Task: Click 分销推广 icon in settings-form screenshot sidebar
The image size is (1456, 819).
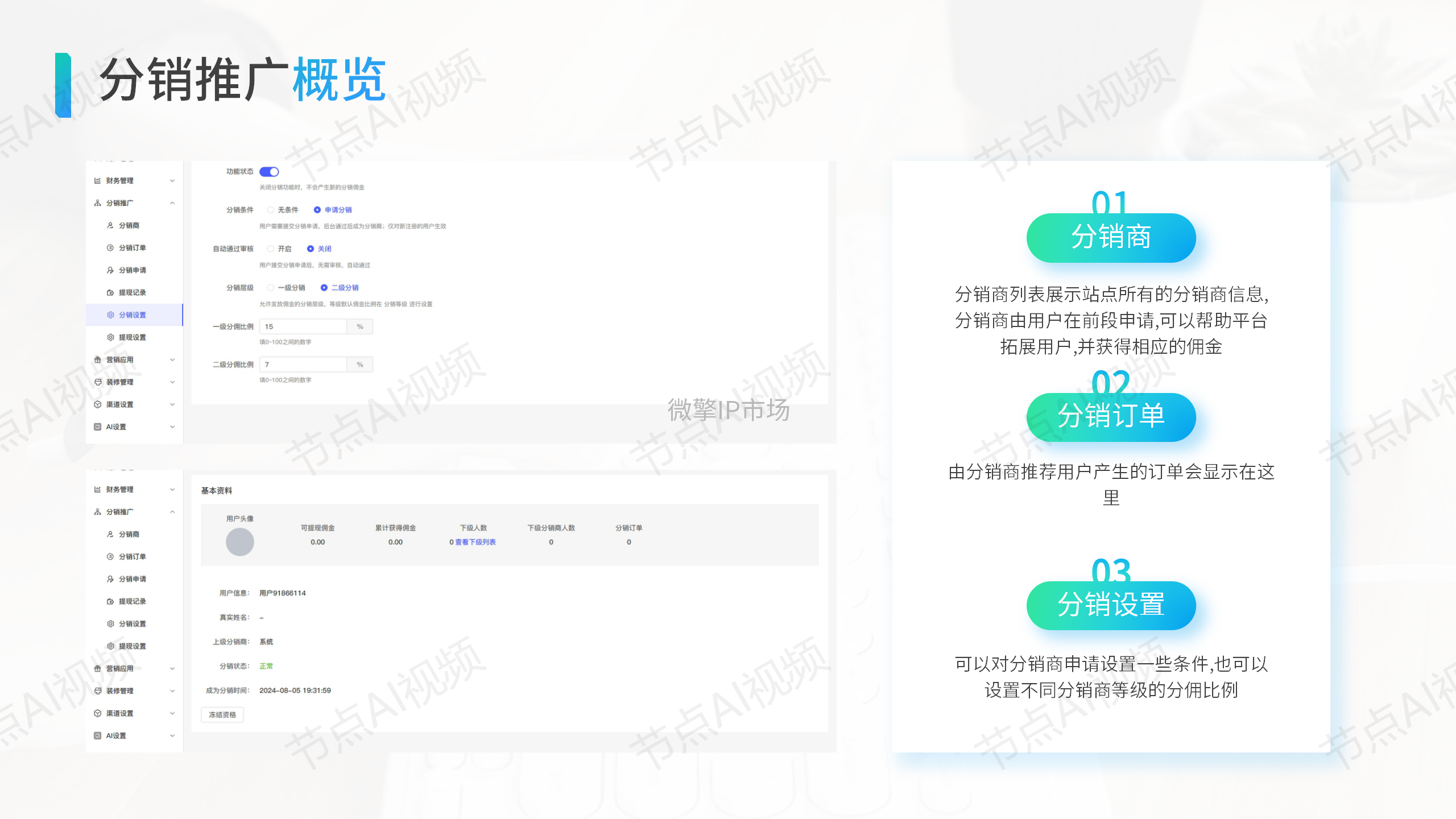Action: tap(97, 203)
